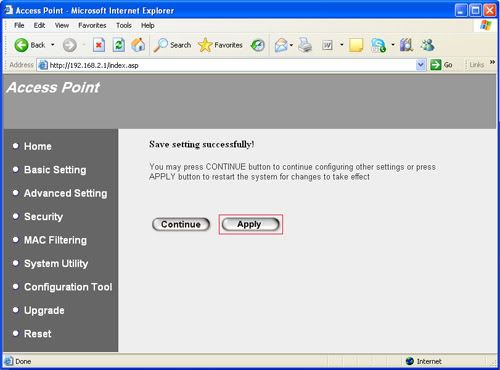Click the 'Done' status bar text
This screenshot has height=370, width=500.
tap(23, 361)
